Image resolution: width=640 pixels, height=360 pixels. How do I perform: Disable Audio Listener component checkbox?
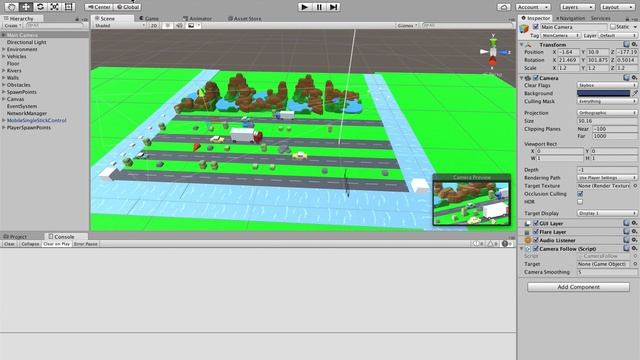click(x=536, y=240)
